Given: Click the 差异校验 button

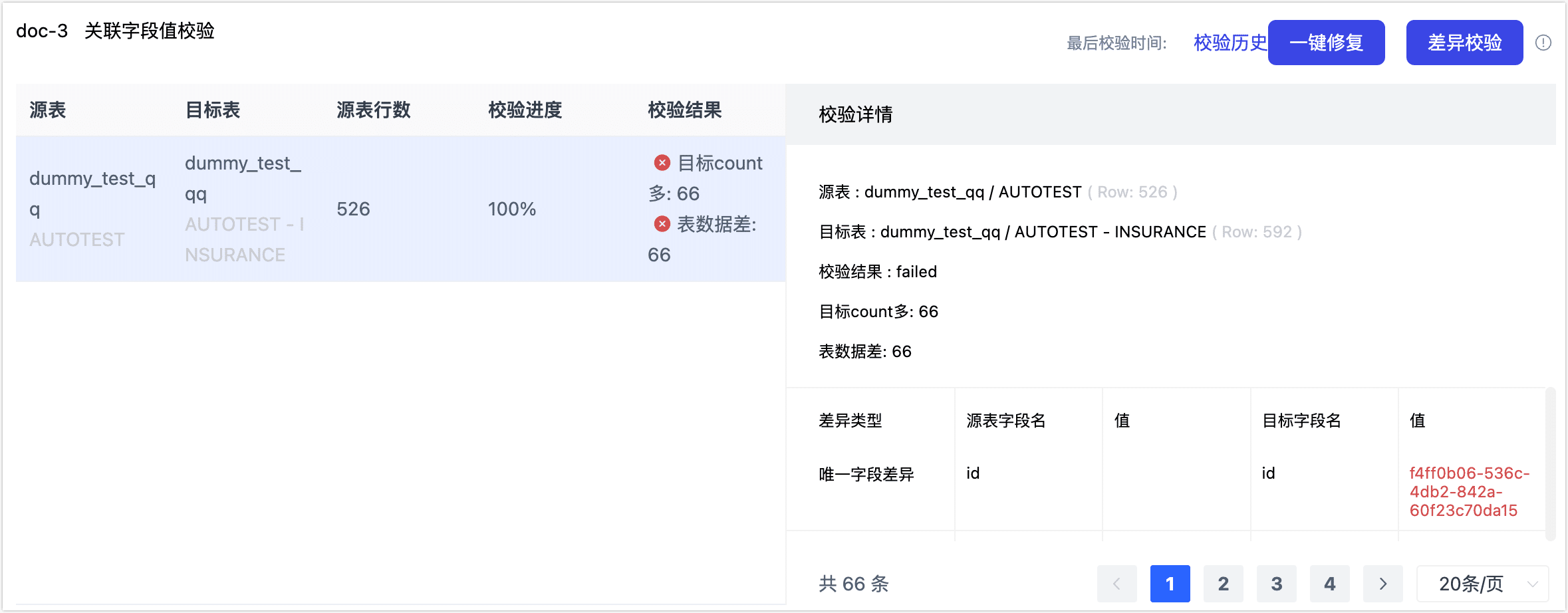Looking at the screenshot, I should coord(1464,42).
